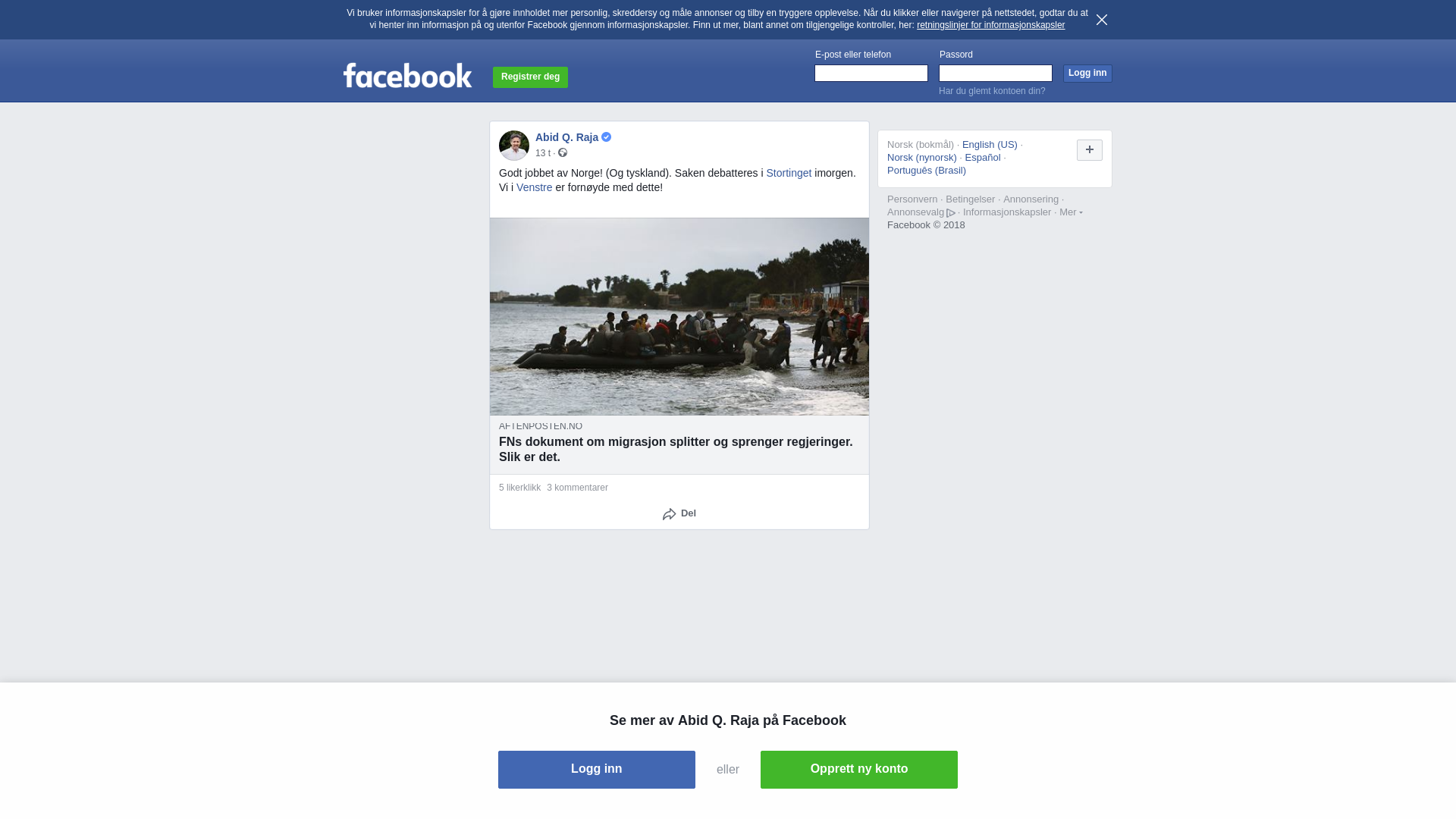Click the E-post eller telefon field
Screen dimensions: 1456x819
(871, 73)
